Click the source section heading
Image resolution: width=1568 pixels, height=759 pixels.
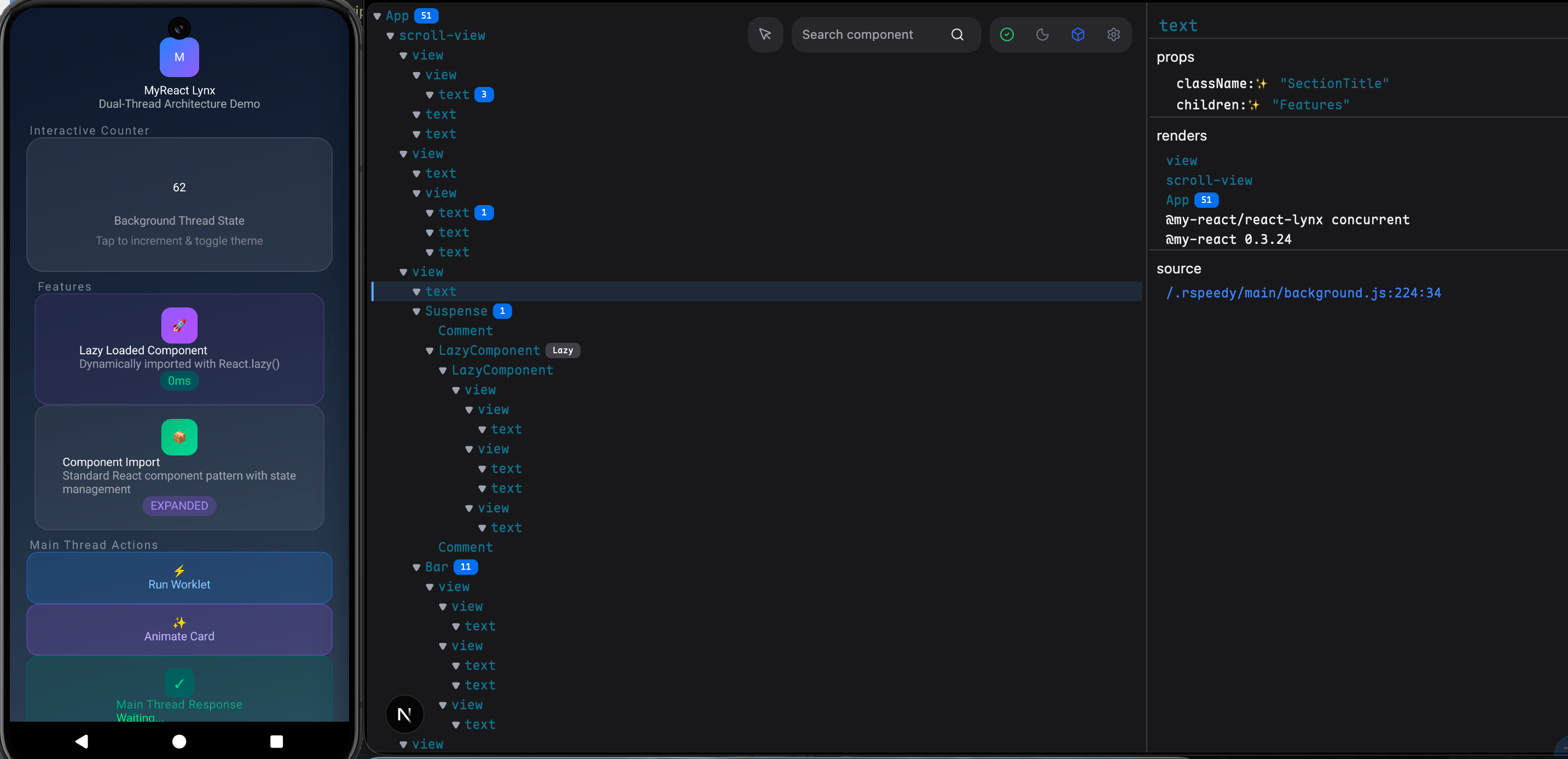pos(1178,269)
